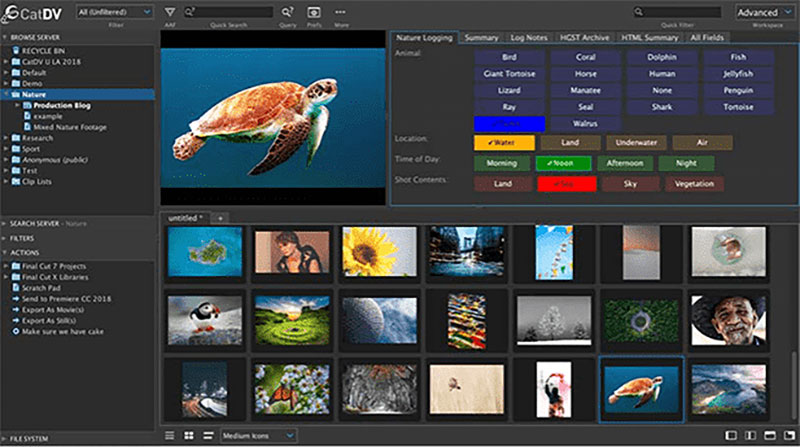Switch to grid view icon
This screenshot has height=447, width=800.
pos(188,436)
